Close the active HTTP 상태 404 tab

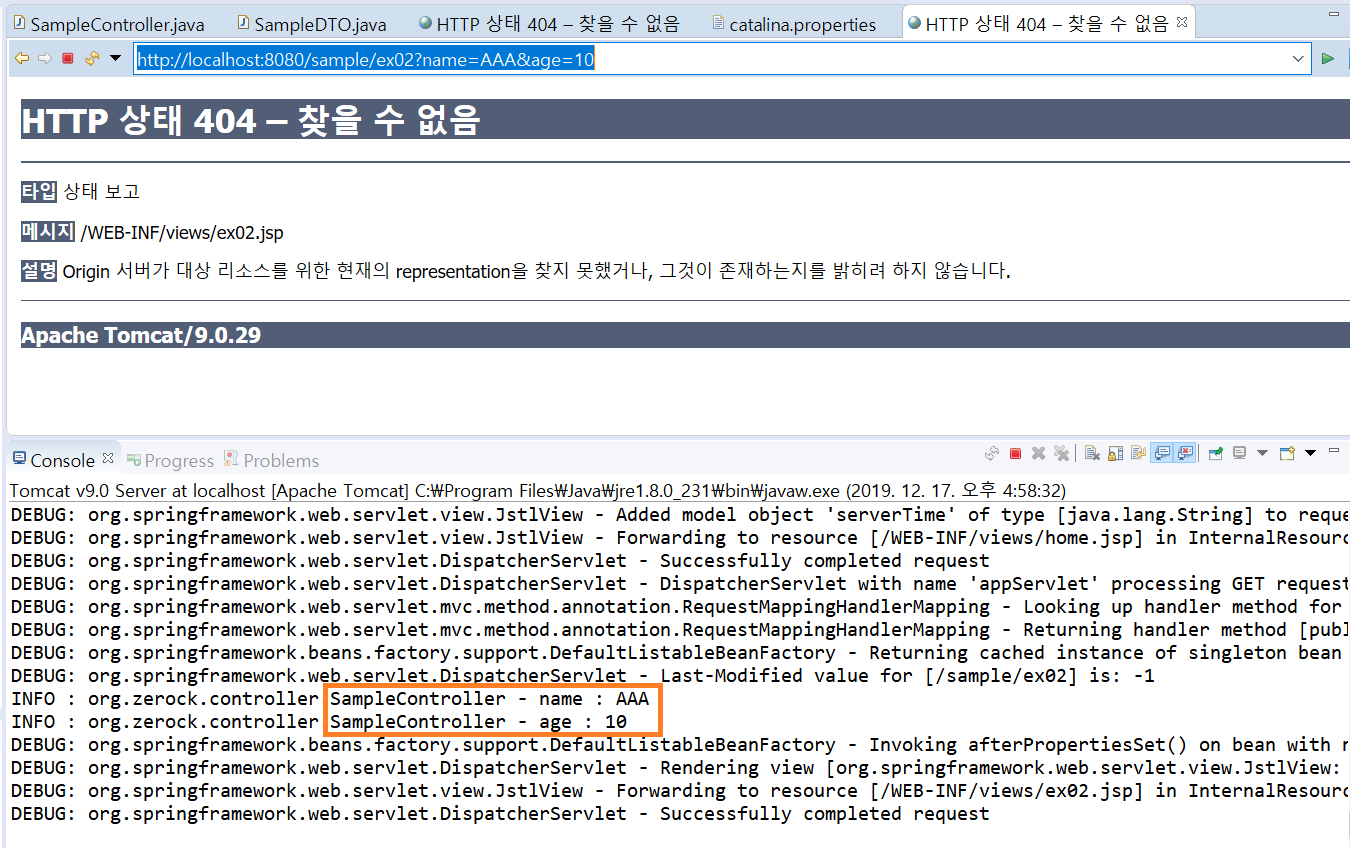(x=1182, y=21)
